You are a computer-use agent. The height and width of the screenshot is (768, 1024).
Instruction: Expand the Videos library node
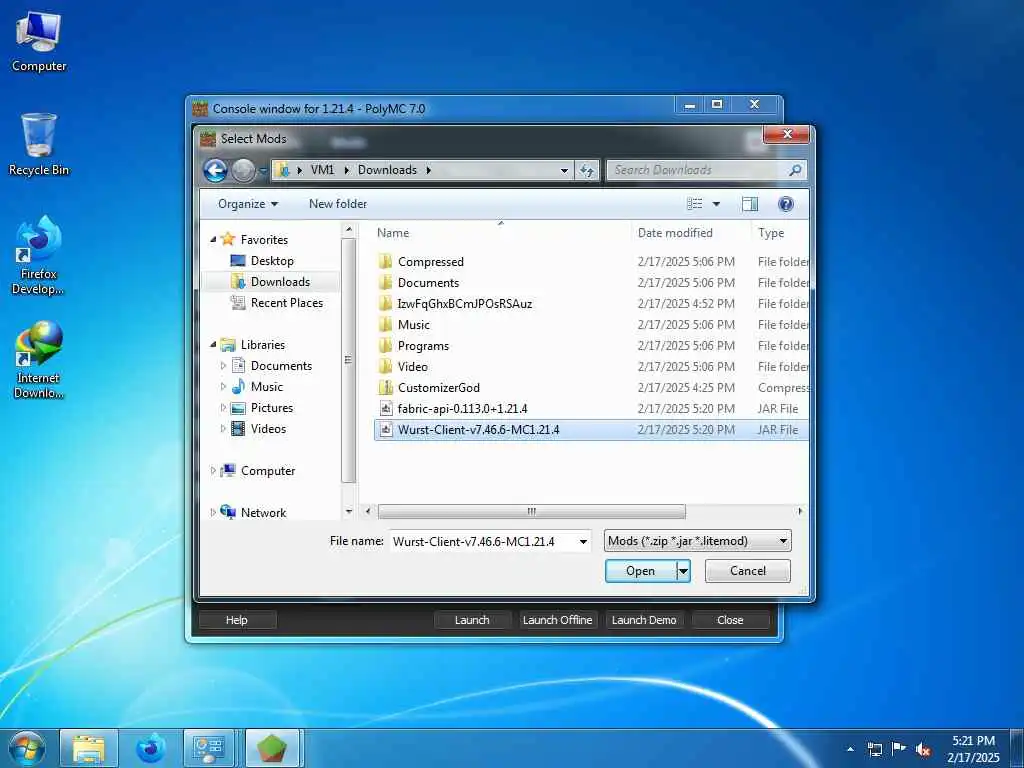[x=223, y=428]
